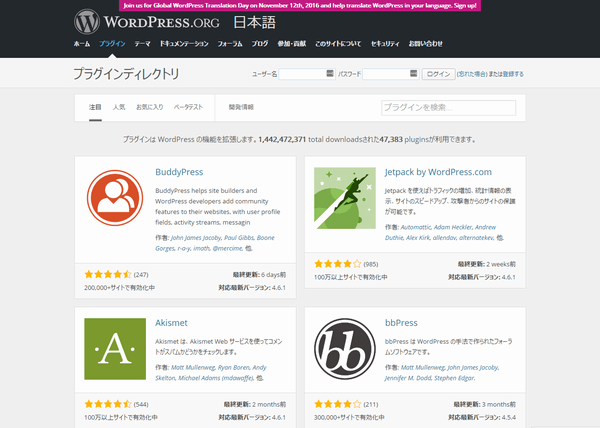Click the 忘れた場合 link
This screenshot has height=428, width=600.
point(472,74)
